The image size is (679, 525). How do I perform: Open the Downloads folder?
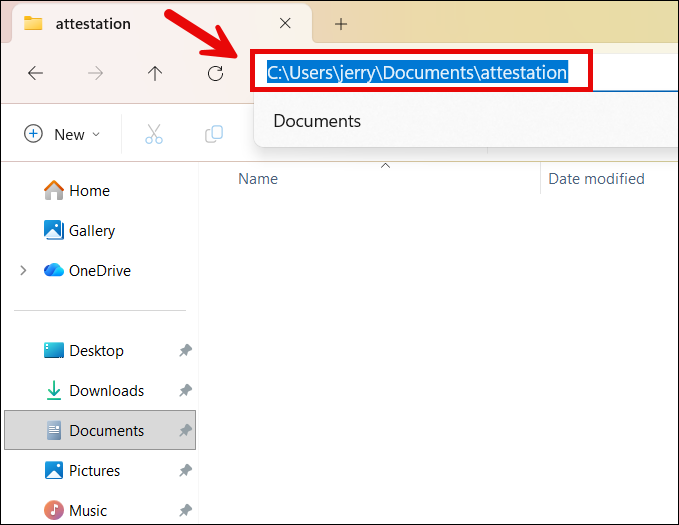tap(106, 391)
